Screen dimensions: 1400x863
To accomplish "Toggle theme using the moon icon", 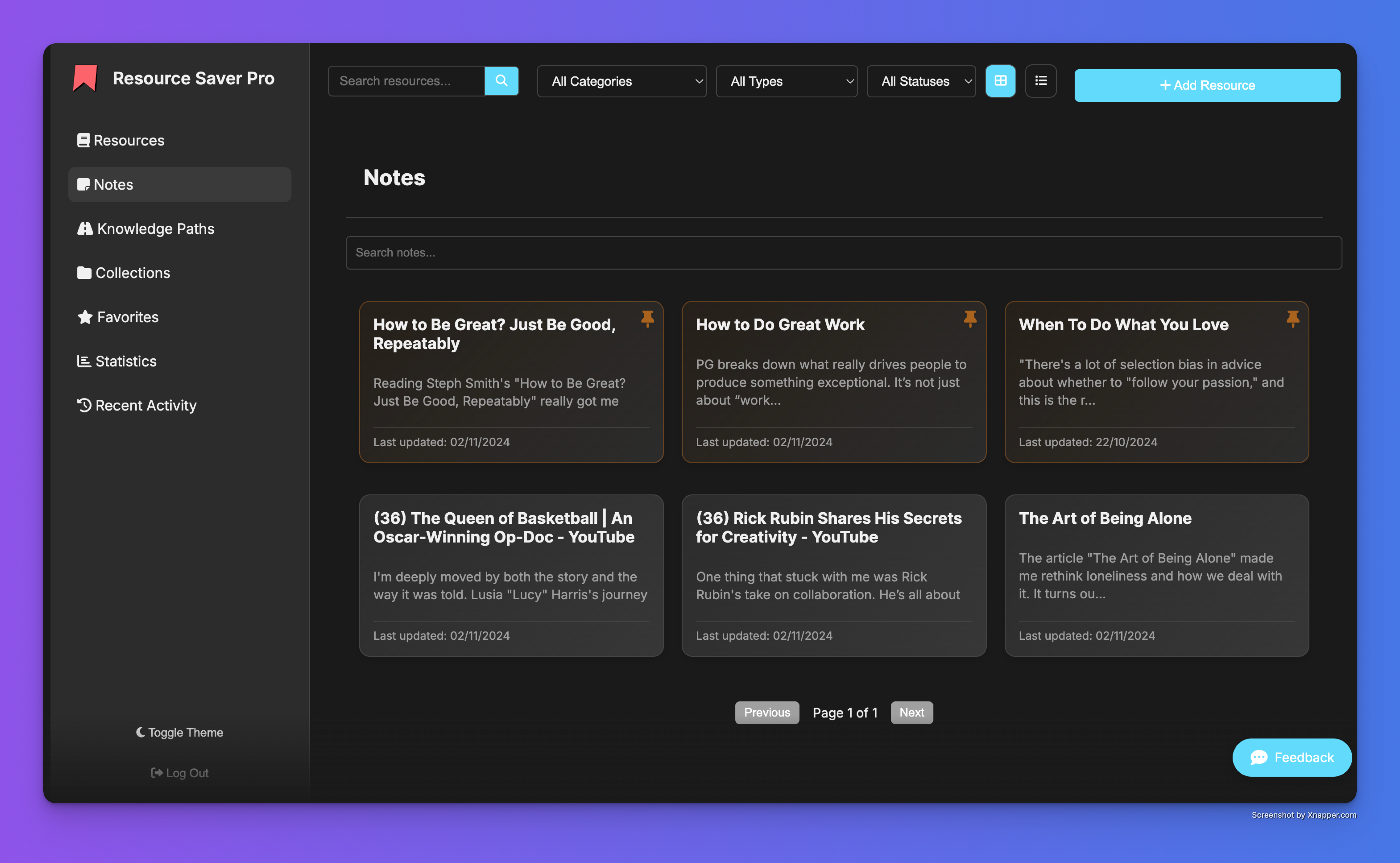I will pyautogui.click(x=140, y=732).
